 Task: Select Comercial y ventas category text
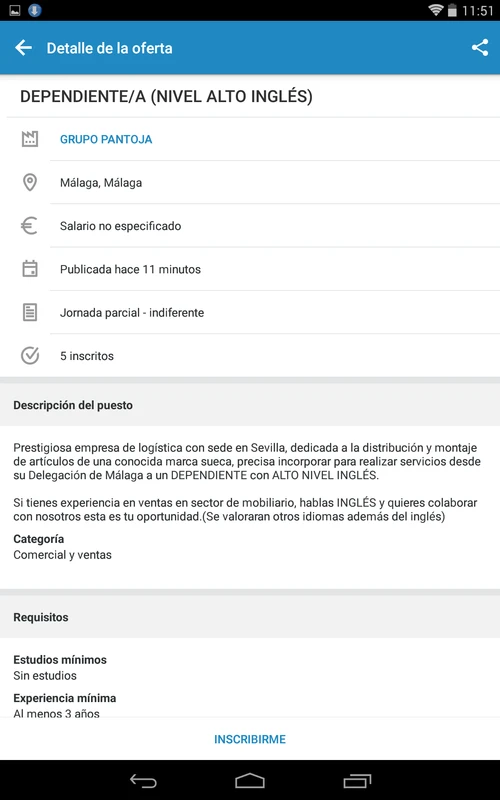click(62, 555)
